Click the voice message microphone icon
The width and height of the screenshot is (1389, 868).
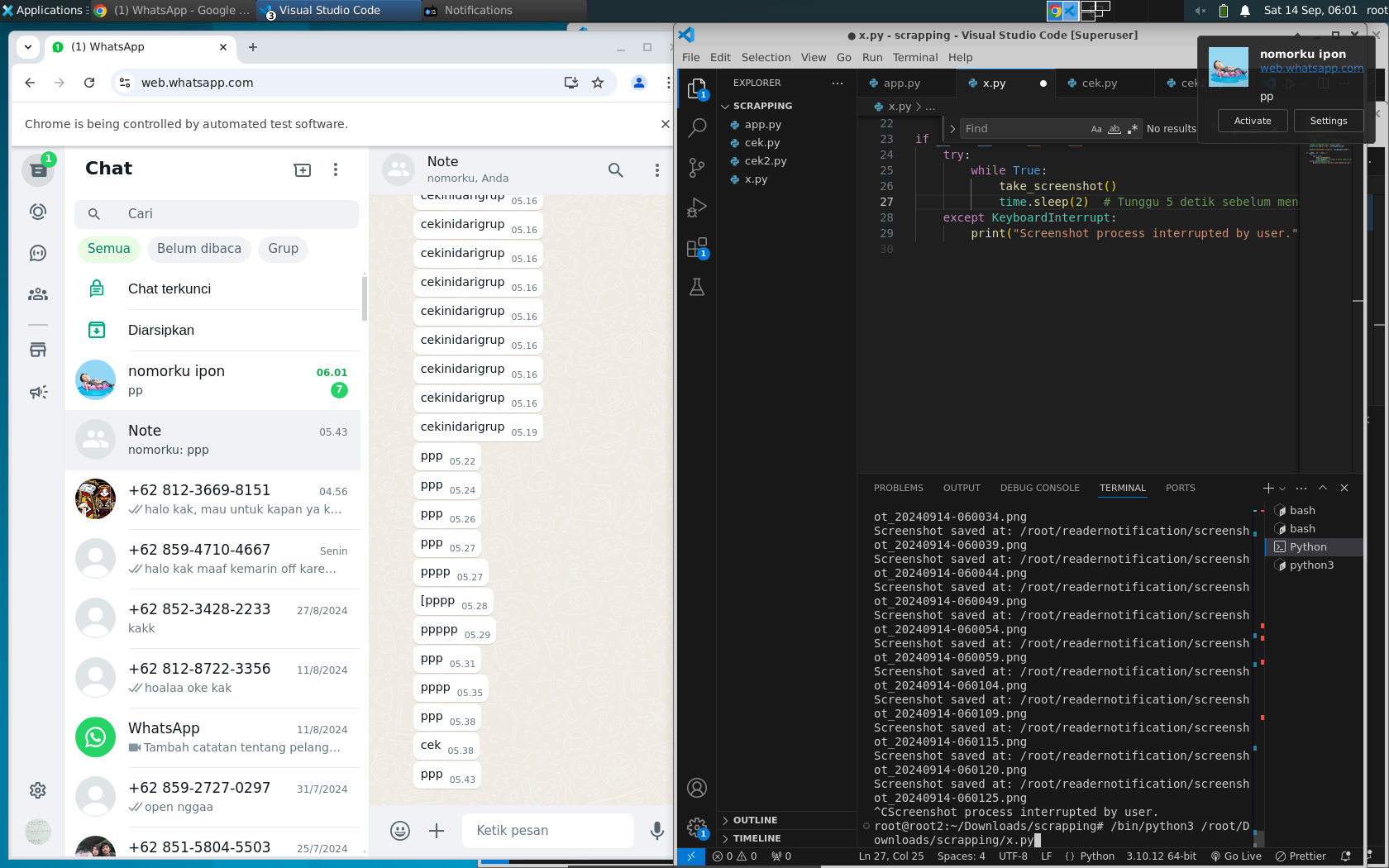pos(657,831)
